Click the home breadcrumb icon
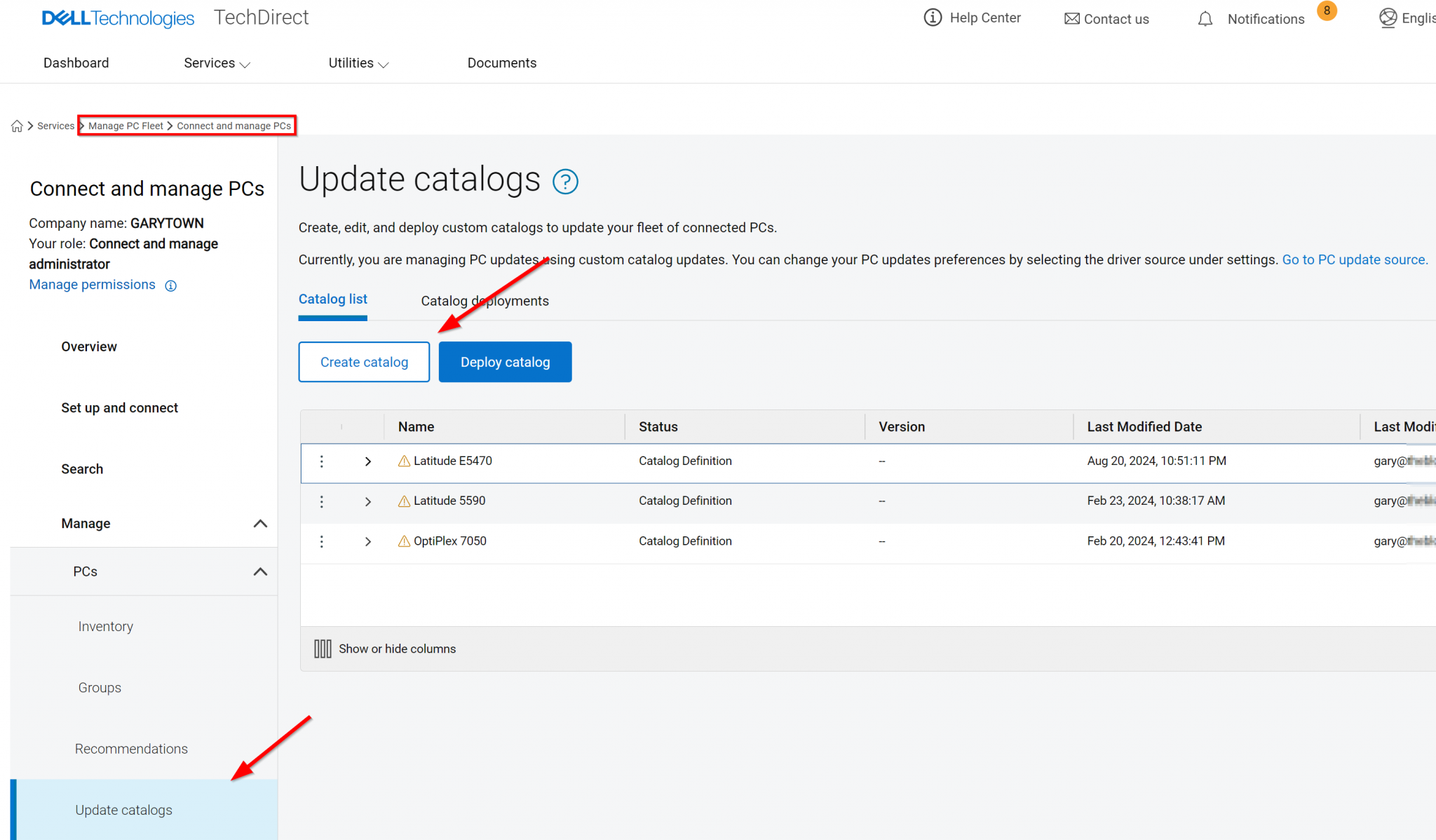This screenshot has height=840, width=1436. point(16,126)
